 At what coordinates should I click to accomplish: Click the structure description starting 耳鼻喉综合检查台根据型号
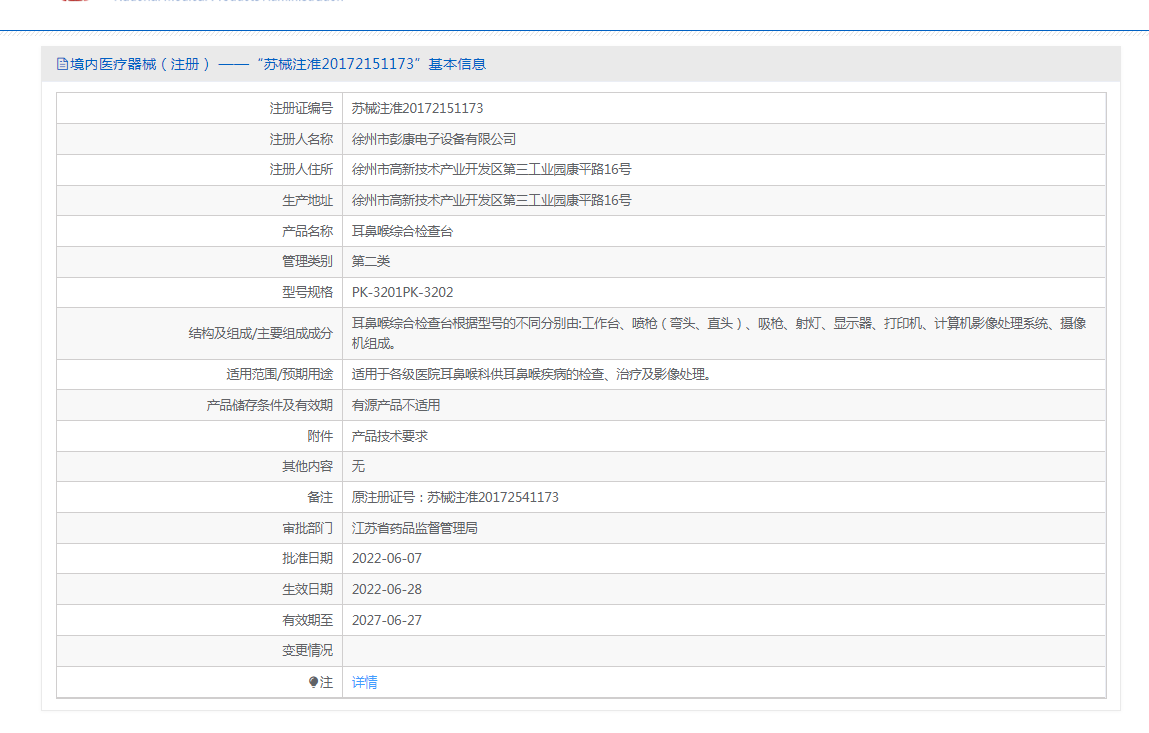pyautogui.click(x=719, y=334)
